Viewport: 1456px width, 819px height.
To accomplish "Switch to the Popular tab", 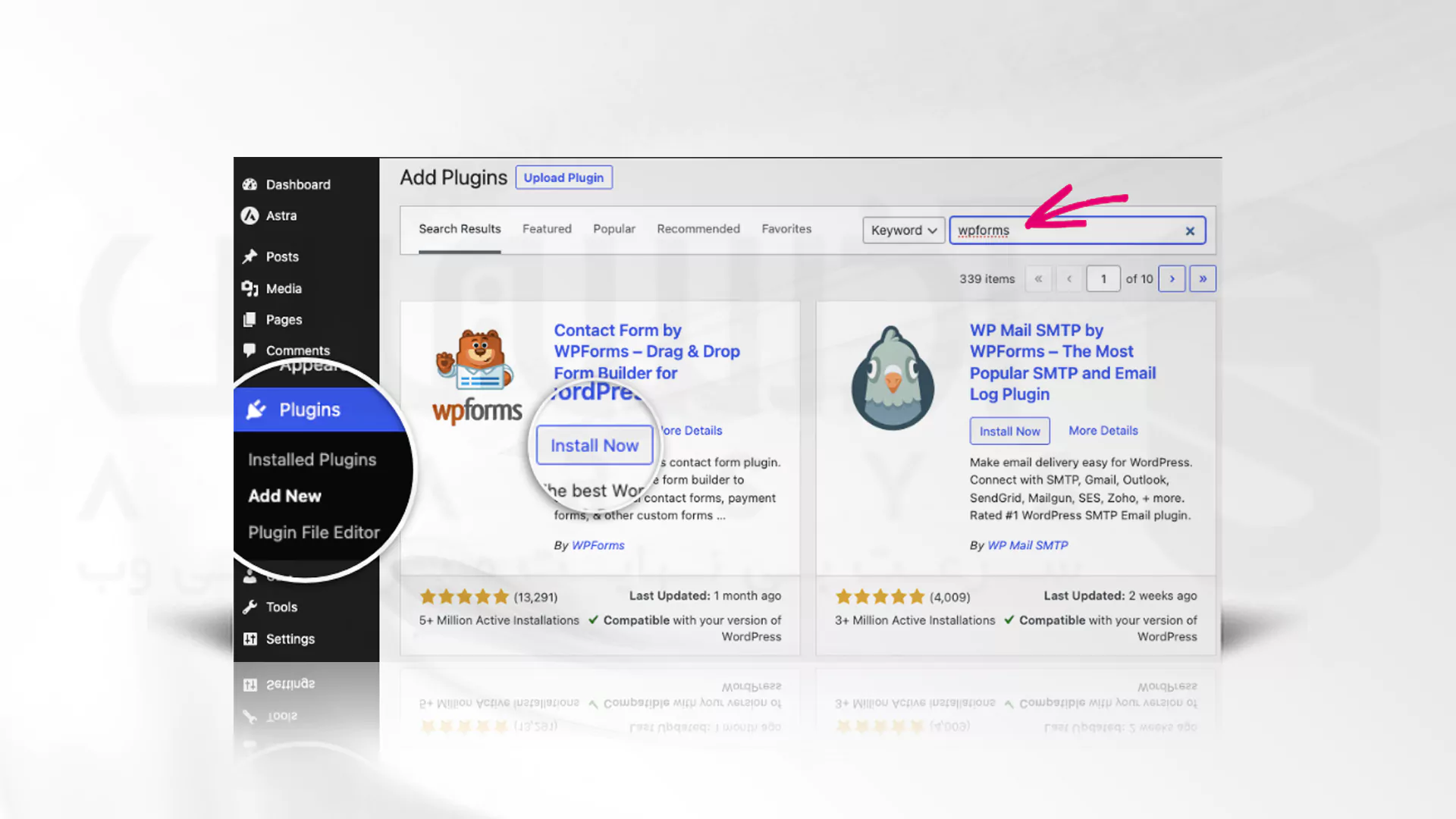I will point(614,228).
